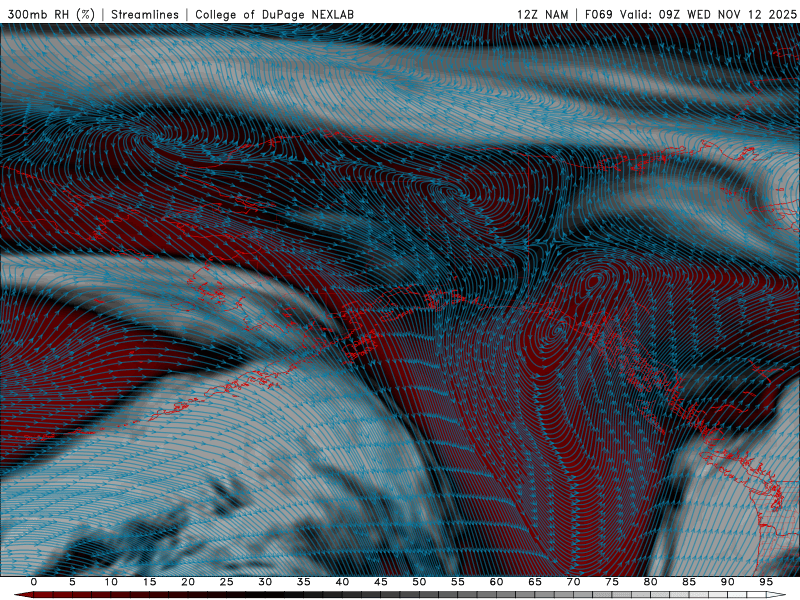The height and width of the screenshot is (600, 800).
Task: Click the colorbar's white right end arrow
Action: click(x=777, y=595)
